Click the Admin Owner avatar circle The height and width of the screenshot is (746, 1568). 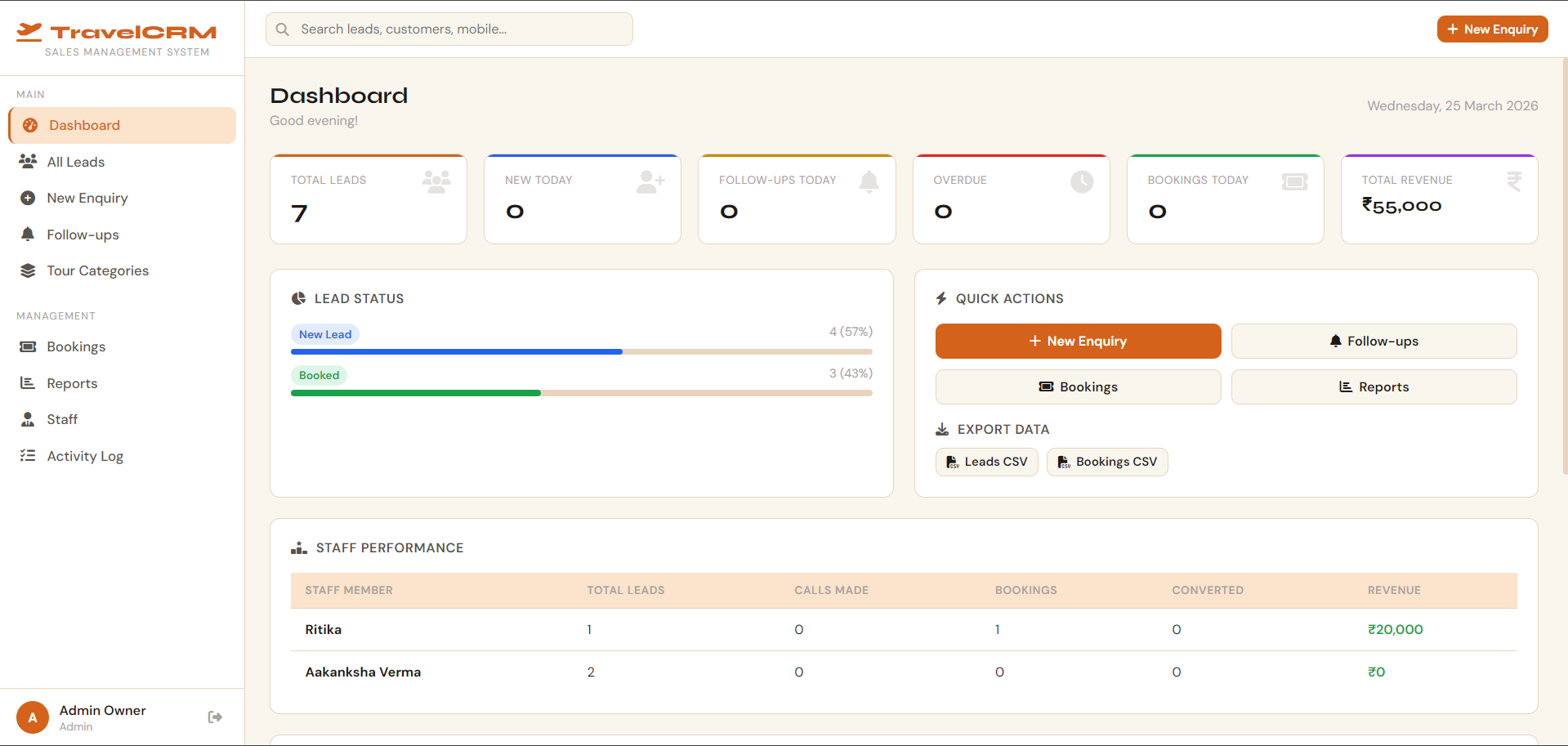33,717
